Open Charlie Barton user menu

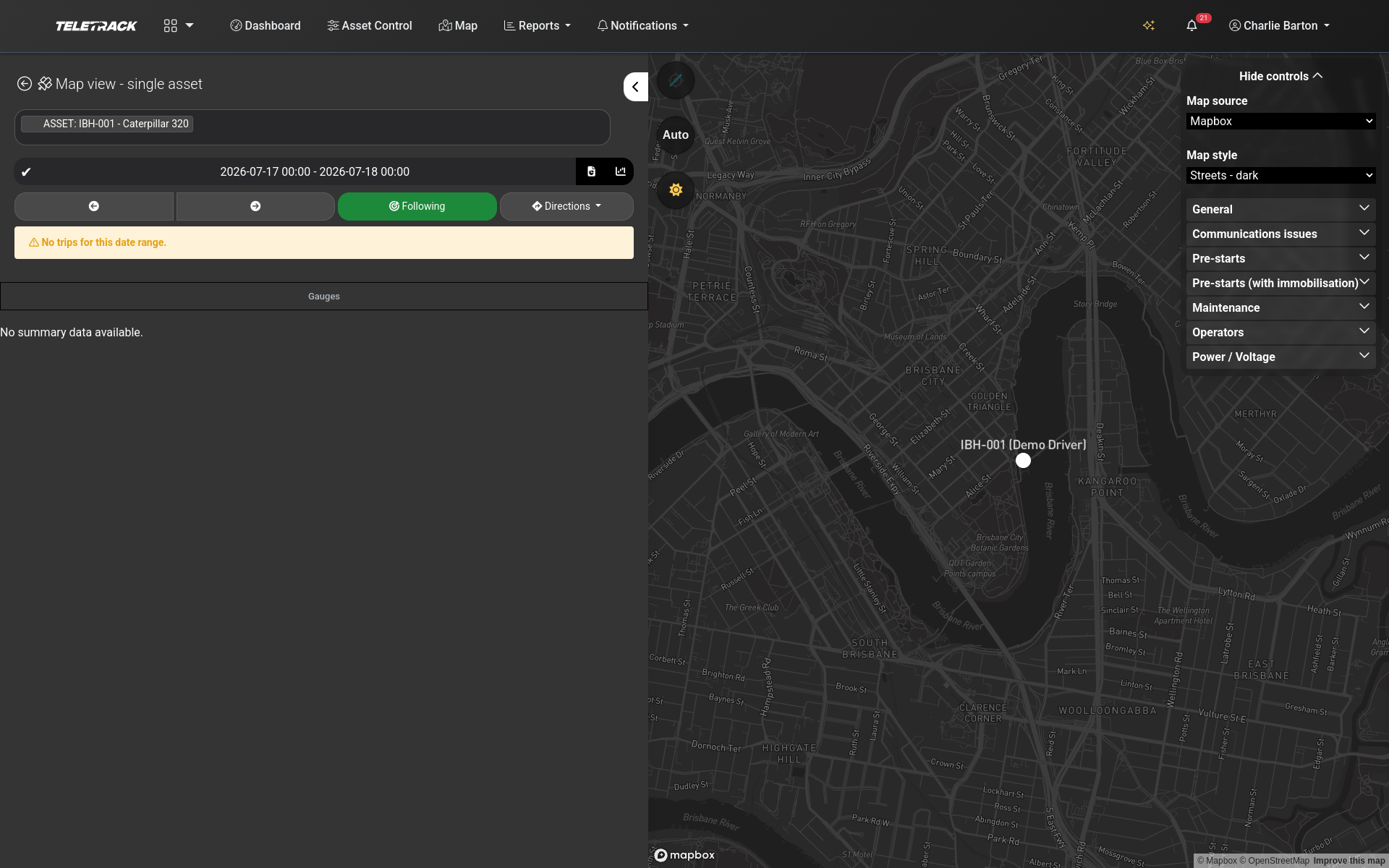coord(1280,26)
